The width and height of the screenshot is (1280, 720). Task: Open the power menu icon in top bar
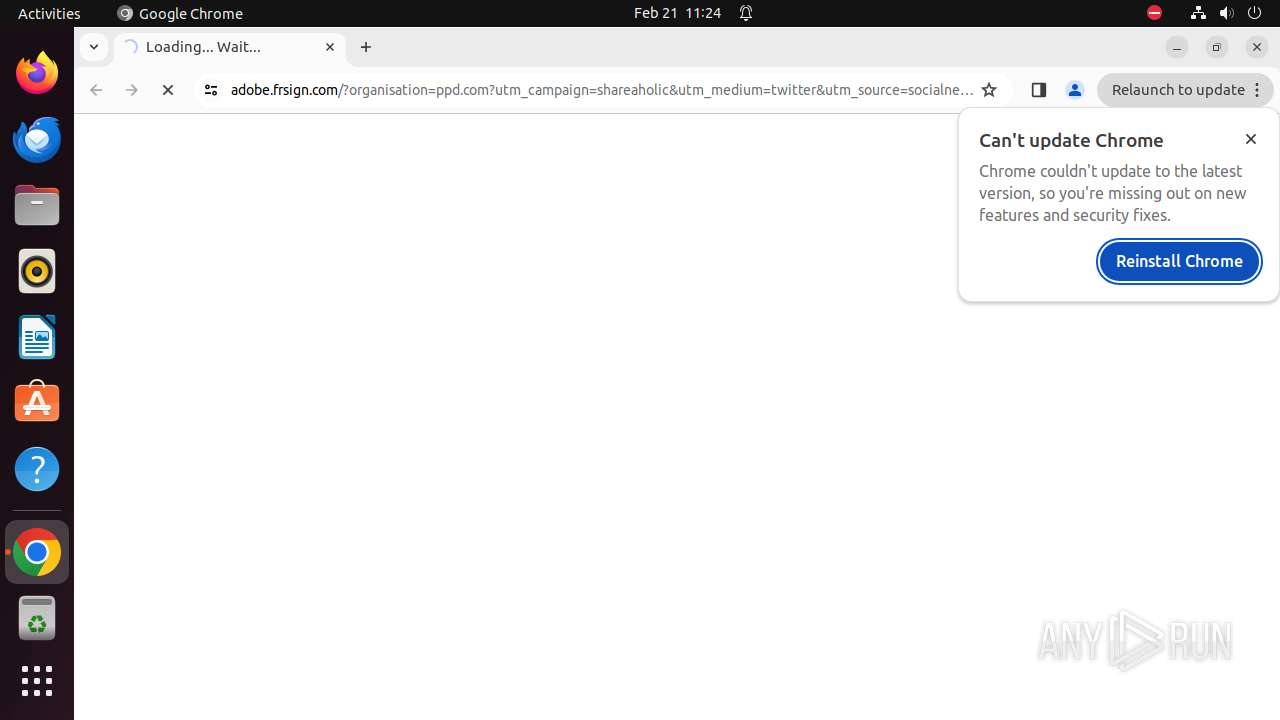tap(1254, 13)
